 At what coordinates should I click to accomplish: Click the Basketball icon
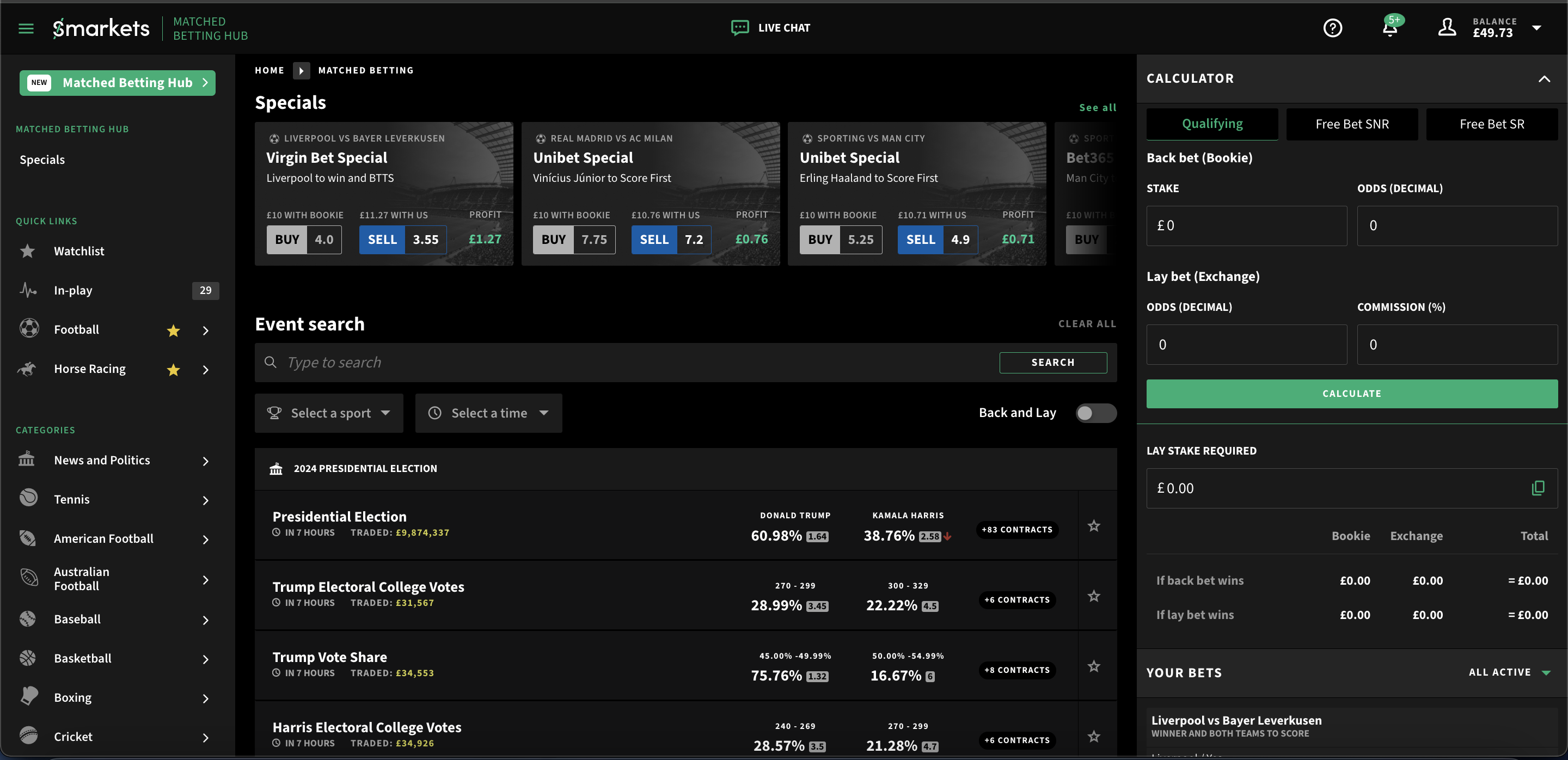(x=27, y=658)
